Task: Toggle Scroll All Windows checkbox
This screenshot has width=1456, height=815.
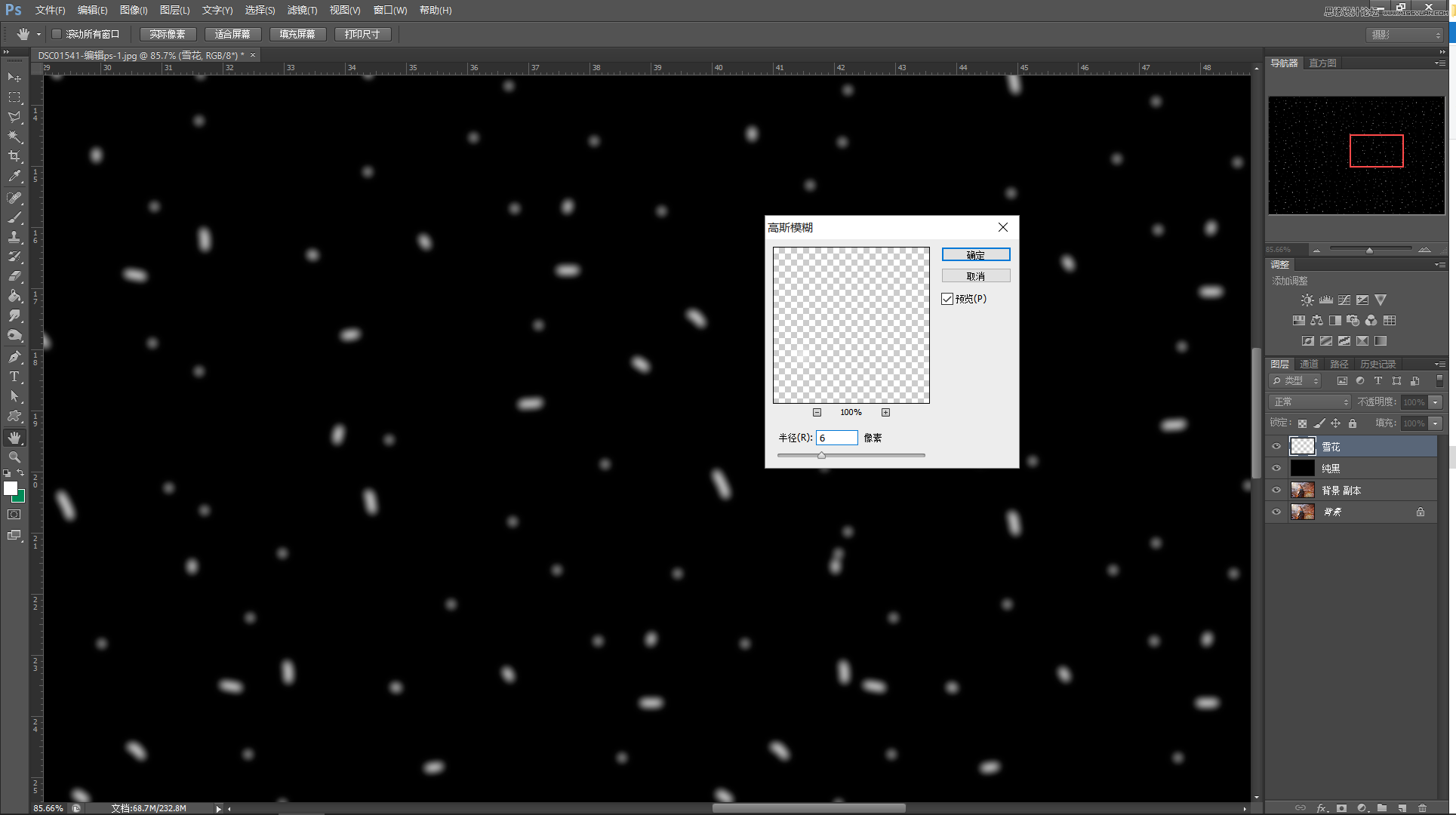Action: (x=57, y=34)
